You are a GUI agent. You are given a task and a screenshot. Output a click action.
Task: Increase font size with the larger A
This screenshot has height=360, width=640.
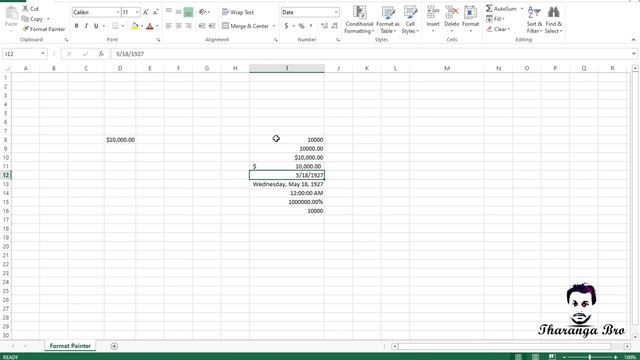point(146,12)
